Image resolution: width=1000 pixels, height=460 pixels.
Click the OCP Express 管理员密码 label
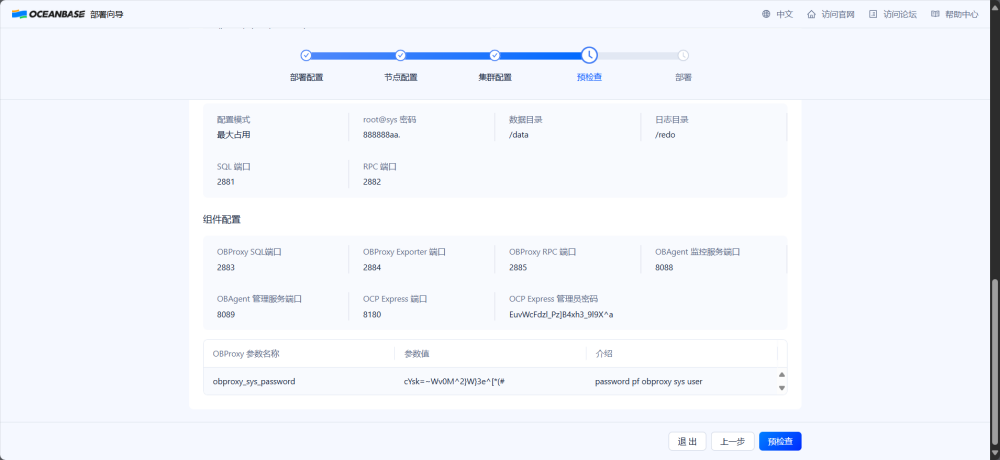(553, 299)
